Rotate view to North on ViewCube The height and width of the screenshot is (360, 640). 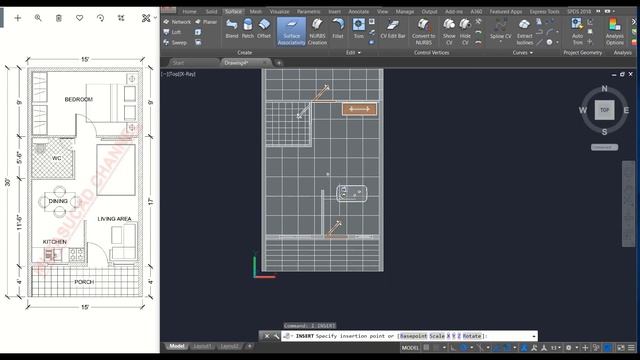coord(604,89)
